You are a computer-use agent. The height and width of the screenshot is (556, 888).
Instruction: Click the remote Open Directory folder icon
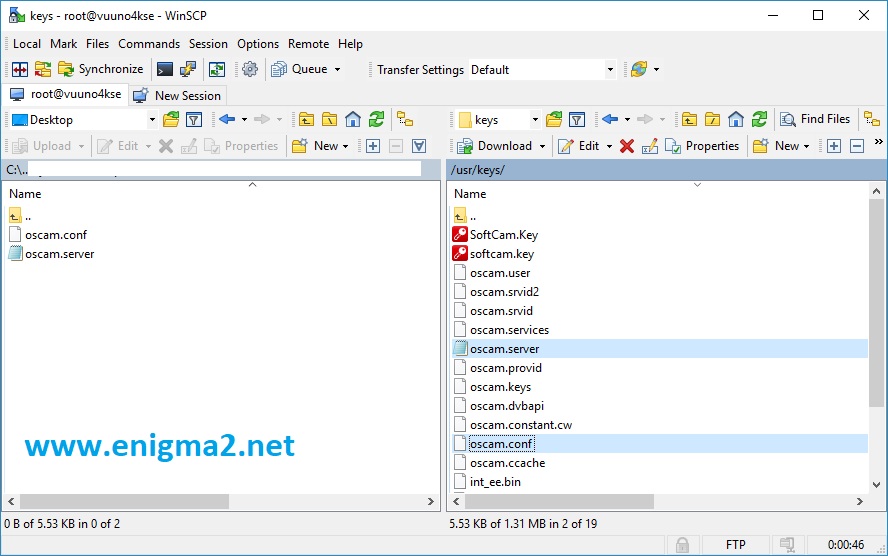coord(554,119)
